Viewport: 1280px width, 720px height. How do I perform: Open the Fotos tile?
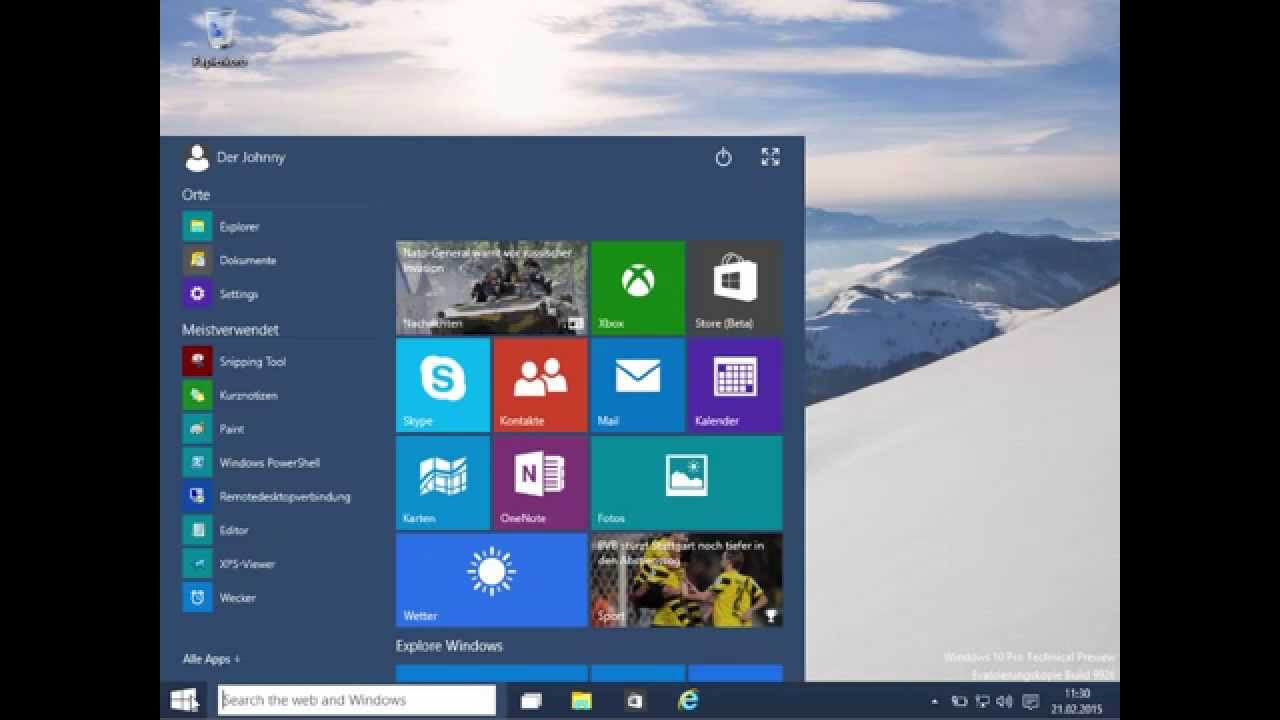point(686,482)
